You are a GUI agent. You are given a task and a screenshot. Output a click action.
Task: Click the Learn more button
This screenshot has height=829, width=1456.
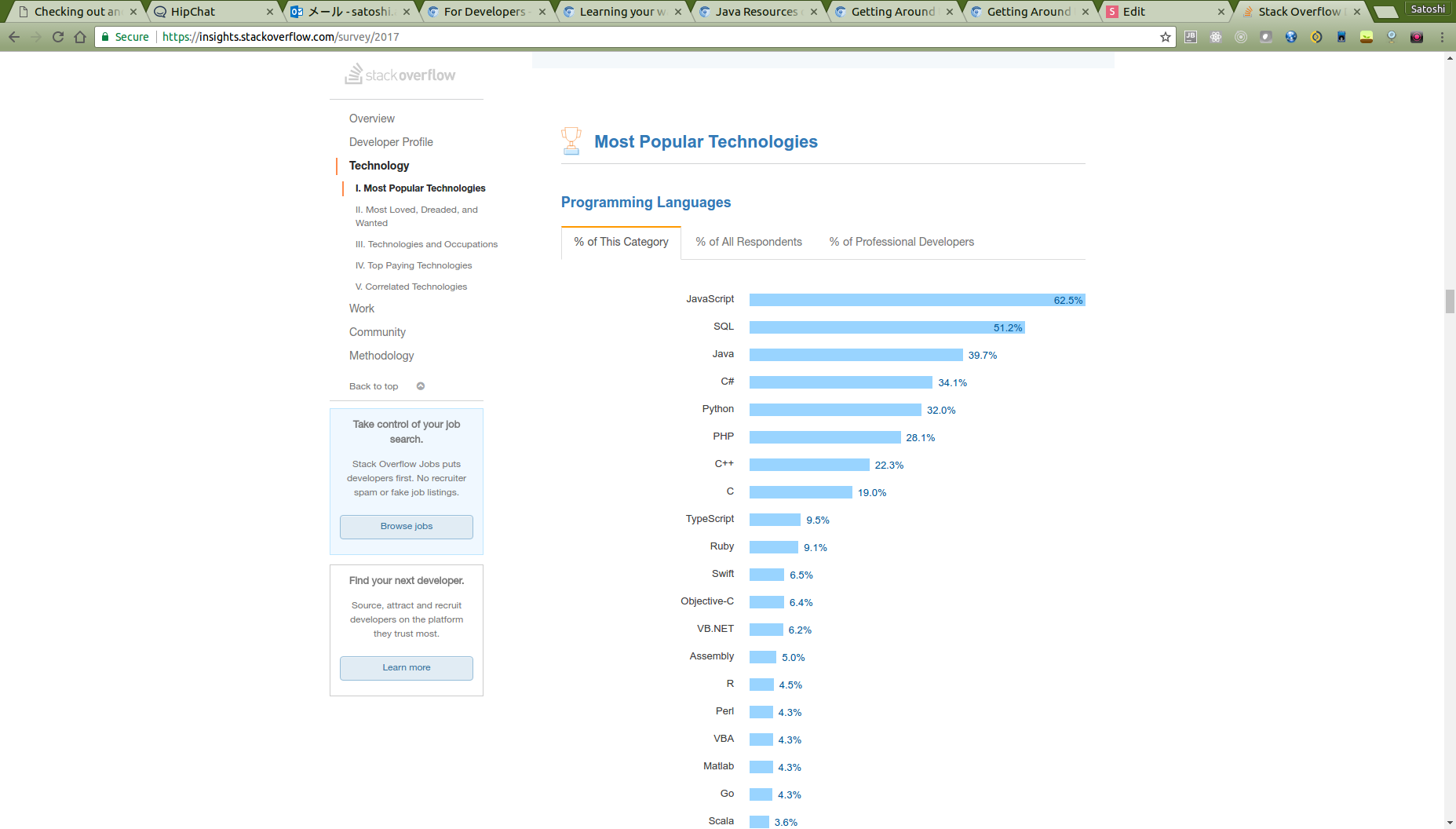coord(407,668)
